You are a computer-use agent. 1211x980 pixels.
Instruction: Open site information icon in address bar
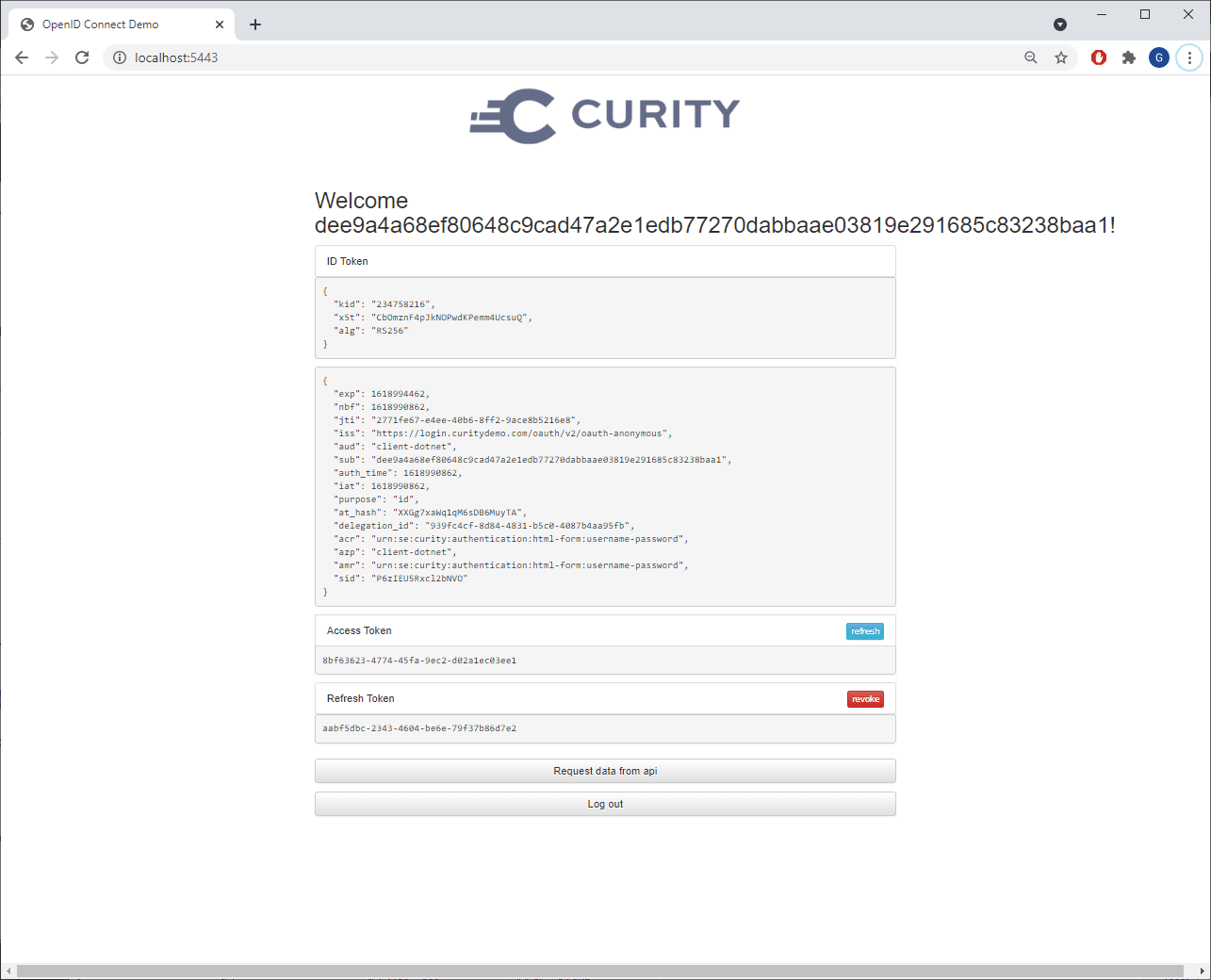click(120, 57)
